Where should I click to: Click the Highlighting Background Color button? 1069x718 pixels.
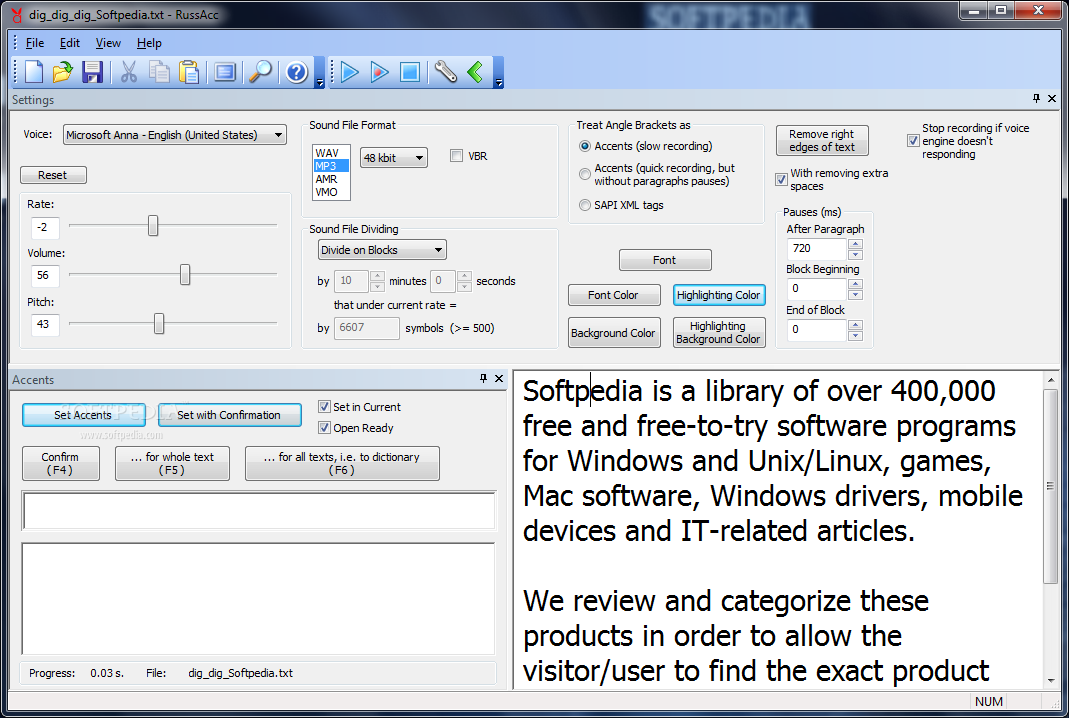tap(719, 333)
